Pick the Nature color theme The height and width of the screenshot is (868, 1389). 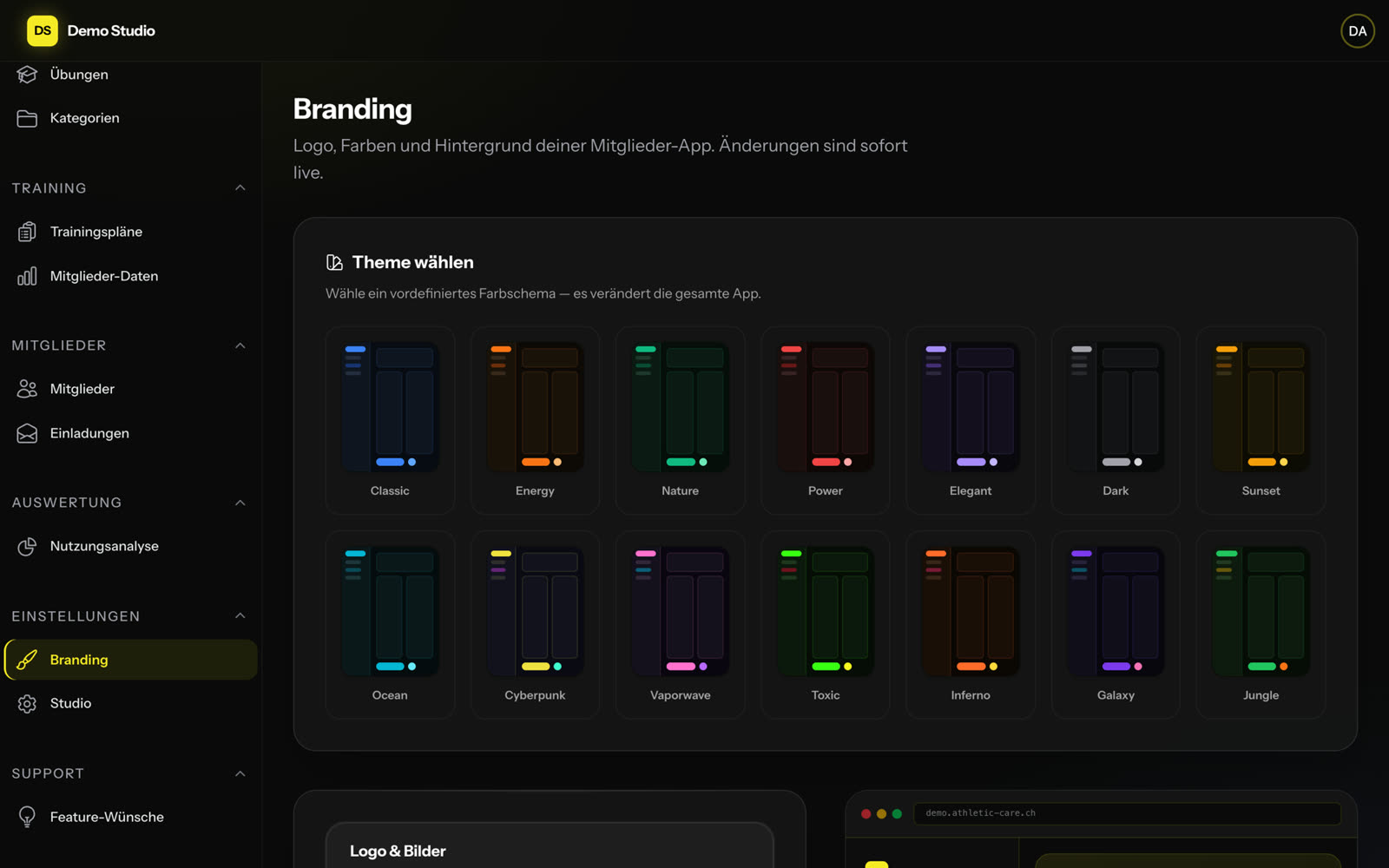[x=681, y=420]
